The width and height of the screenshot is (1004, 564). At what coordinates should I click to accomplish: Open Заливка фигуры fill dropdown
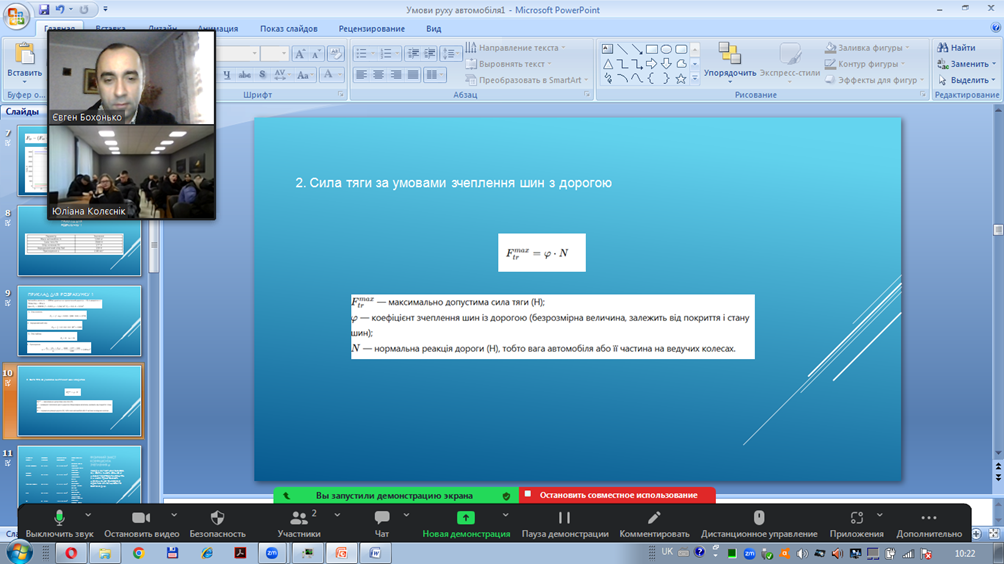pos(866,48)
